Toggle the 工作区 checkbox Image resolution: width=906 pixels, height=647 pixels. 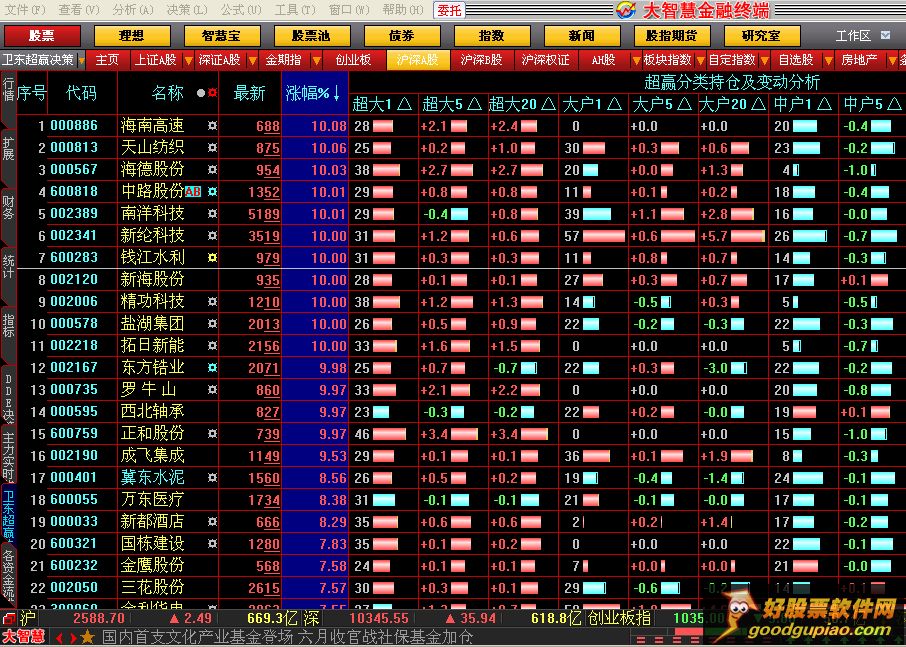(x=885, y=35)
